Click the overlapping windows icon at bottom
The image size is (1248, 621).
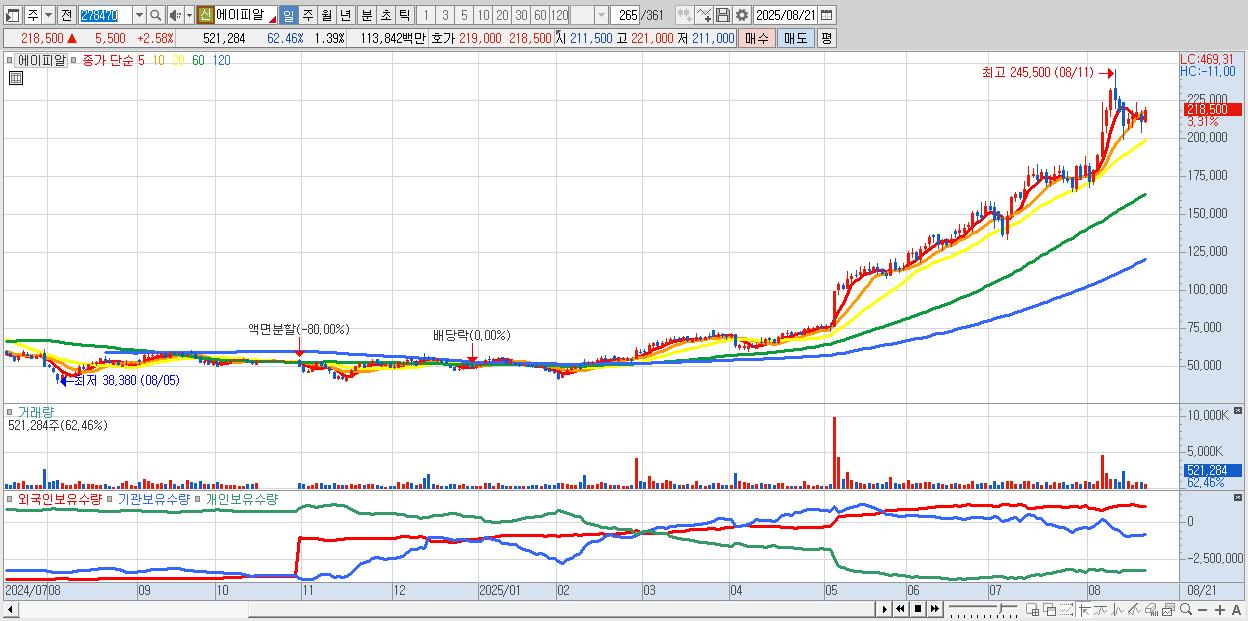1049,609
